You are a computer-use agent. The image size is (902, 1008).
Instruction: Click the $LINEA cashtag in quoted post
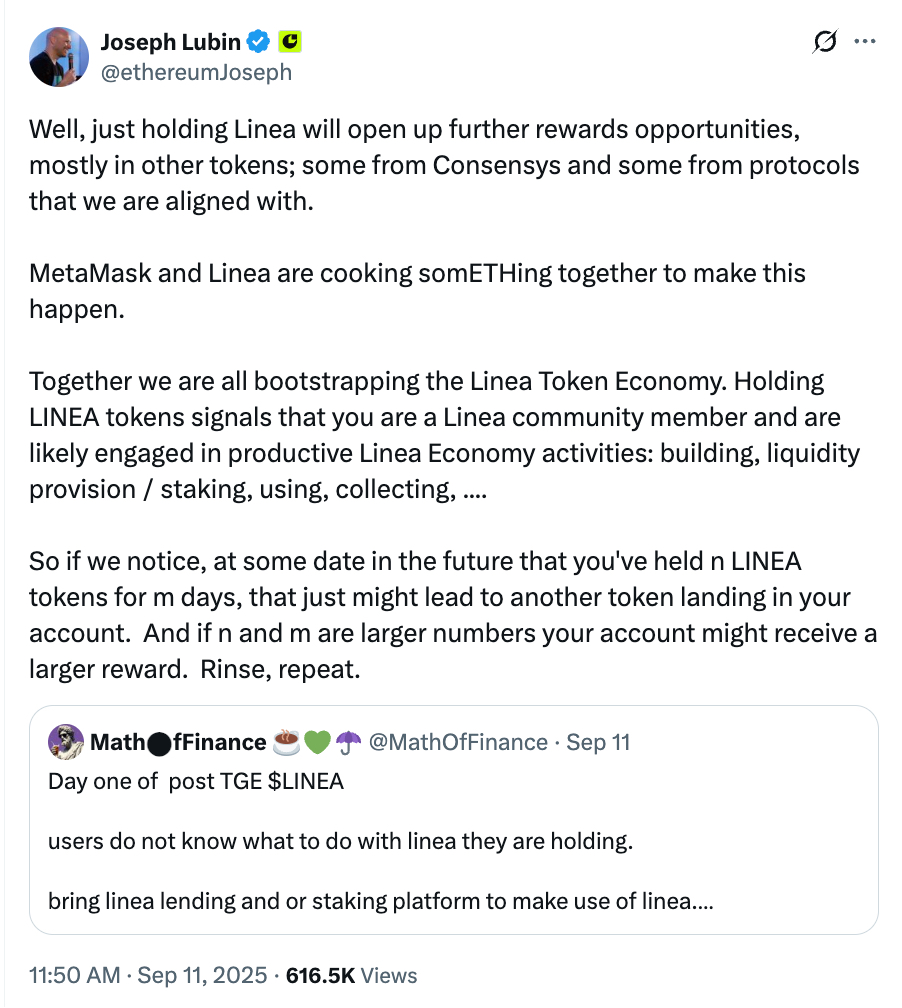coord(305,781)
